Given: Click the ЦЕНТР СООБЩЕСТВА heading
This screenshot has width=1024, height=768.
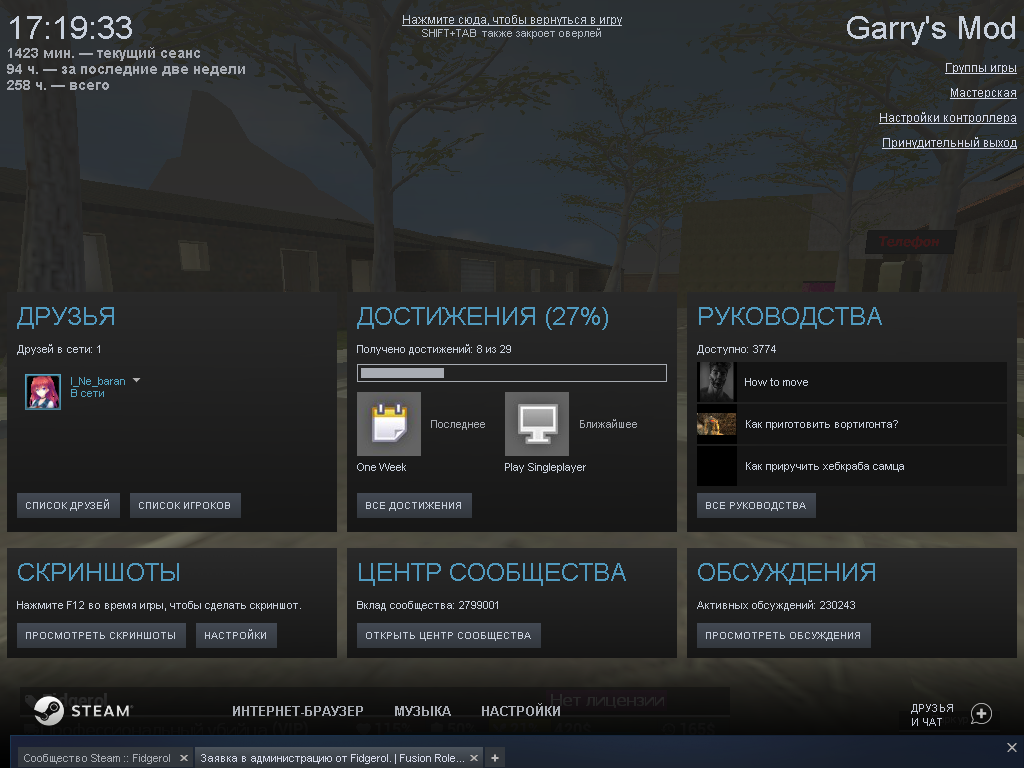Looking at the screenshot, I should [x=491, y=573].
